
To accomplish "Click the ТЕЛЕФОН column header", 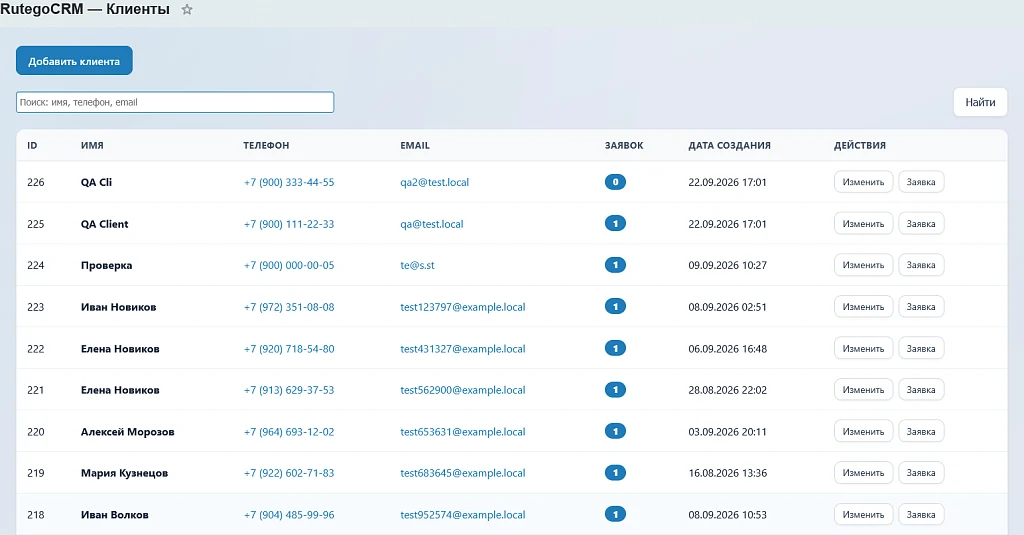I will [266, 146].
